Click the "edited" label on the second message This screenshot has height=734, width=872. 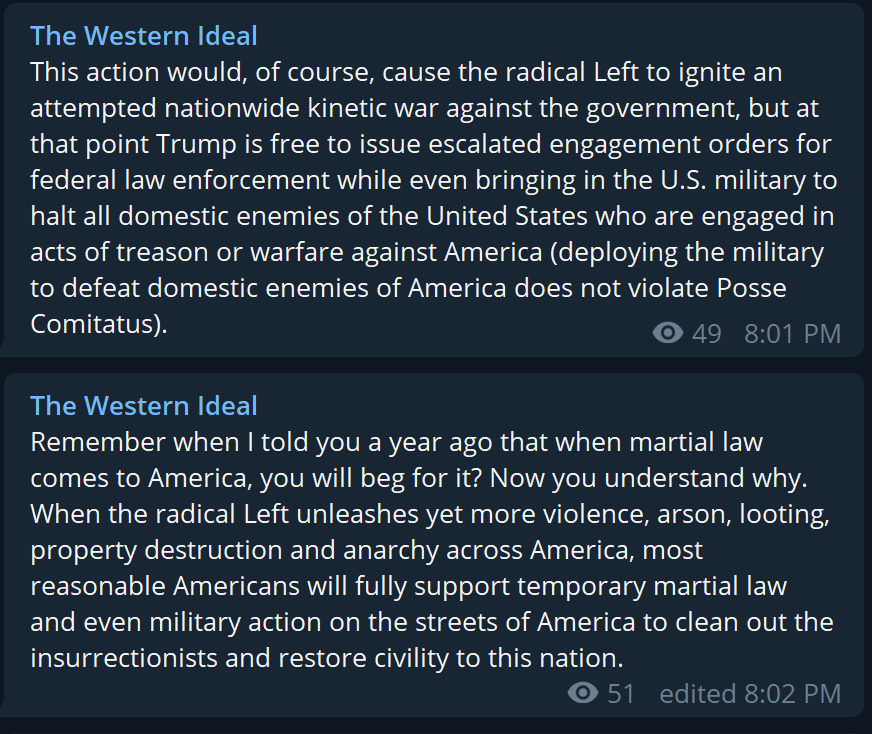point(698,694)
